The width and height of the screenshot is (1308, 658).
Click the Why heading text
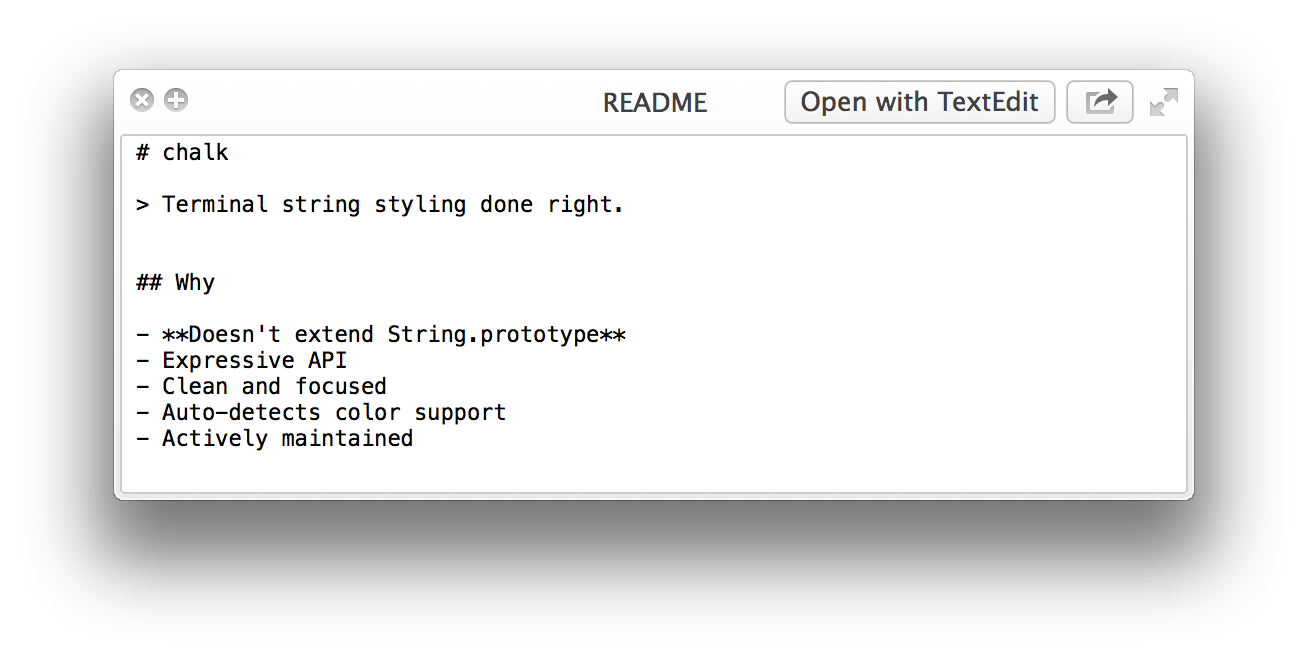[195, 283]
